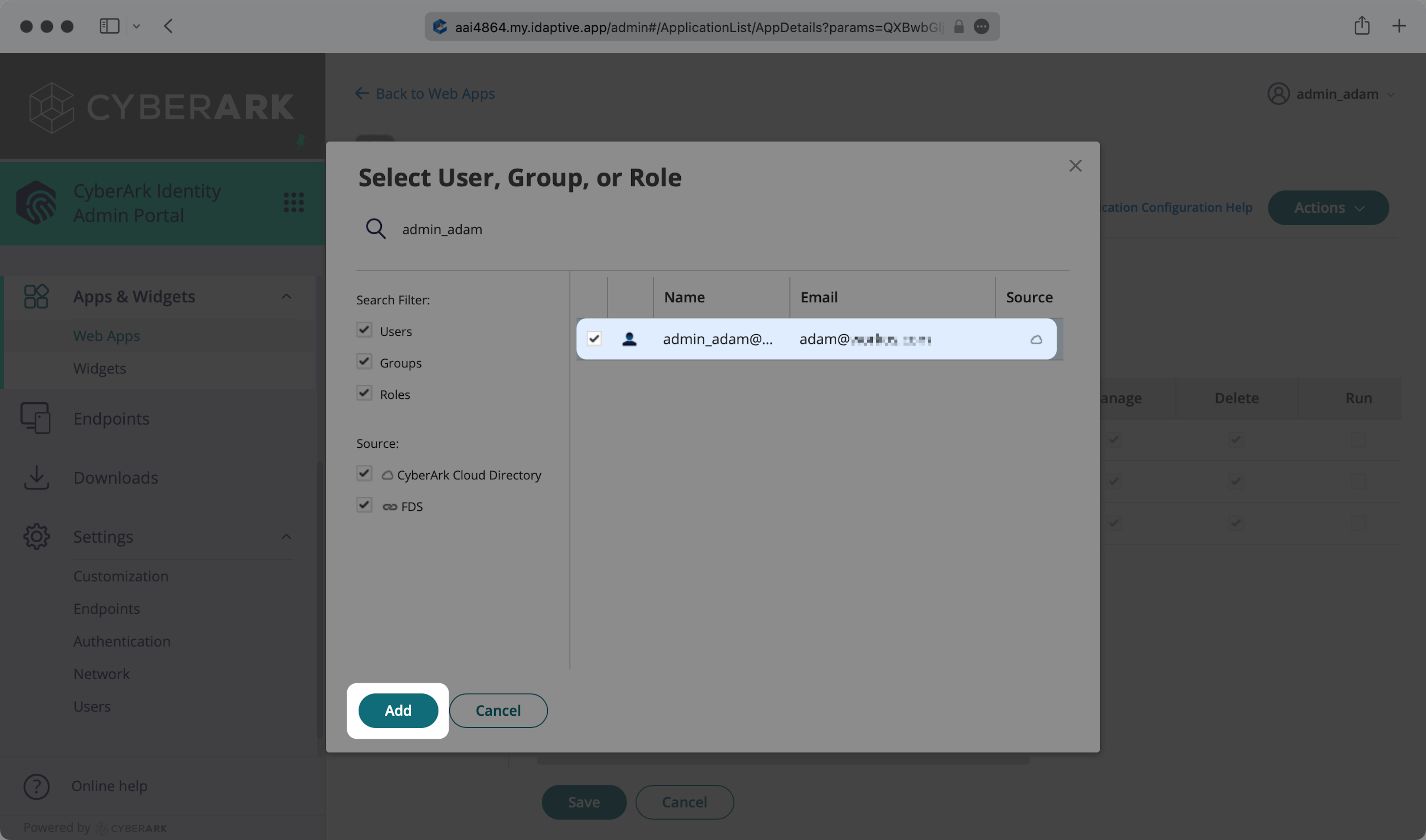Open the app switcher grid icon

293,203
